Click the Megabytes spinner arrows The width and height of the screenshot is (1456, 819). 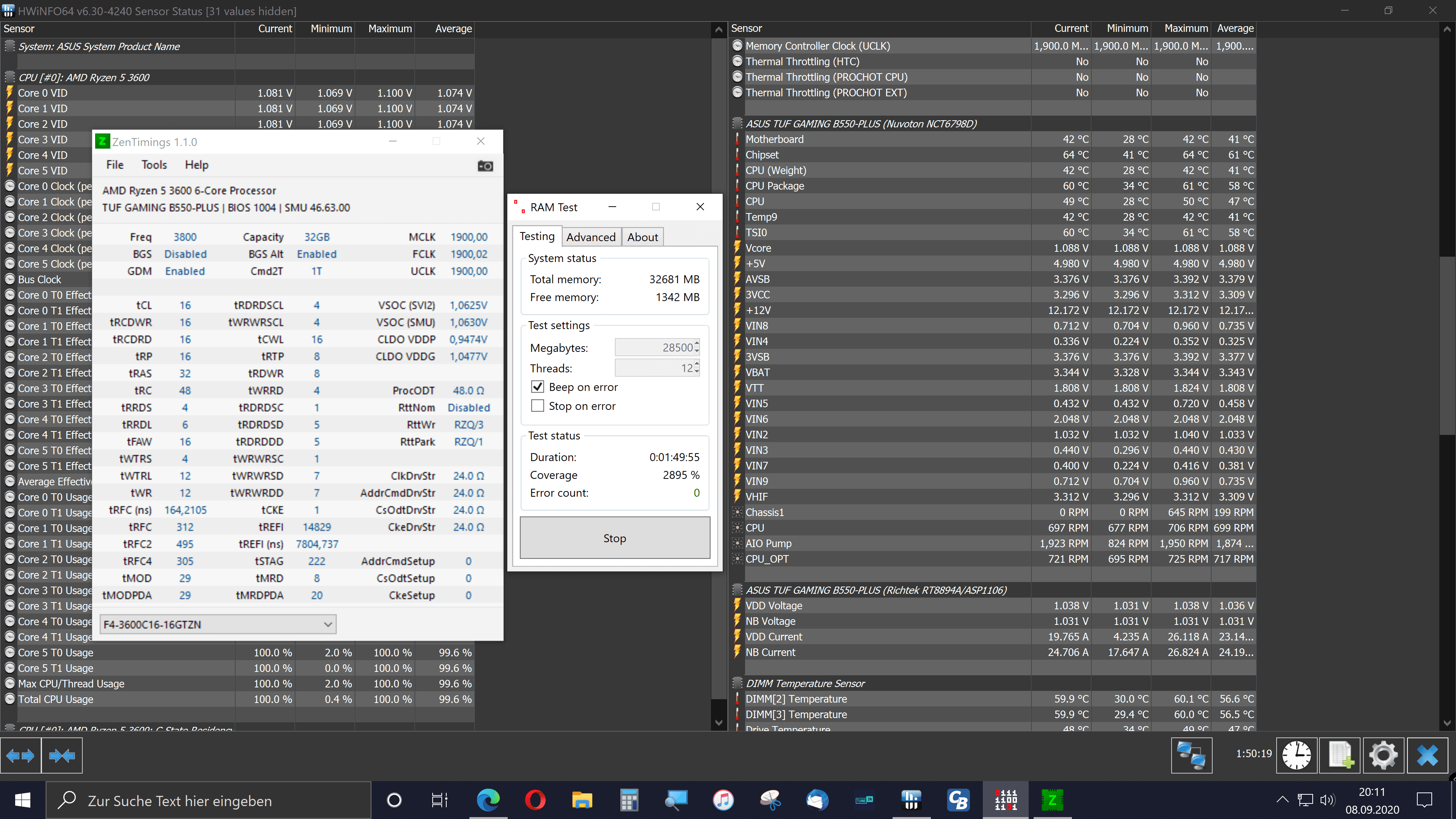coord(697,347)
